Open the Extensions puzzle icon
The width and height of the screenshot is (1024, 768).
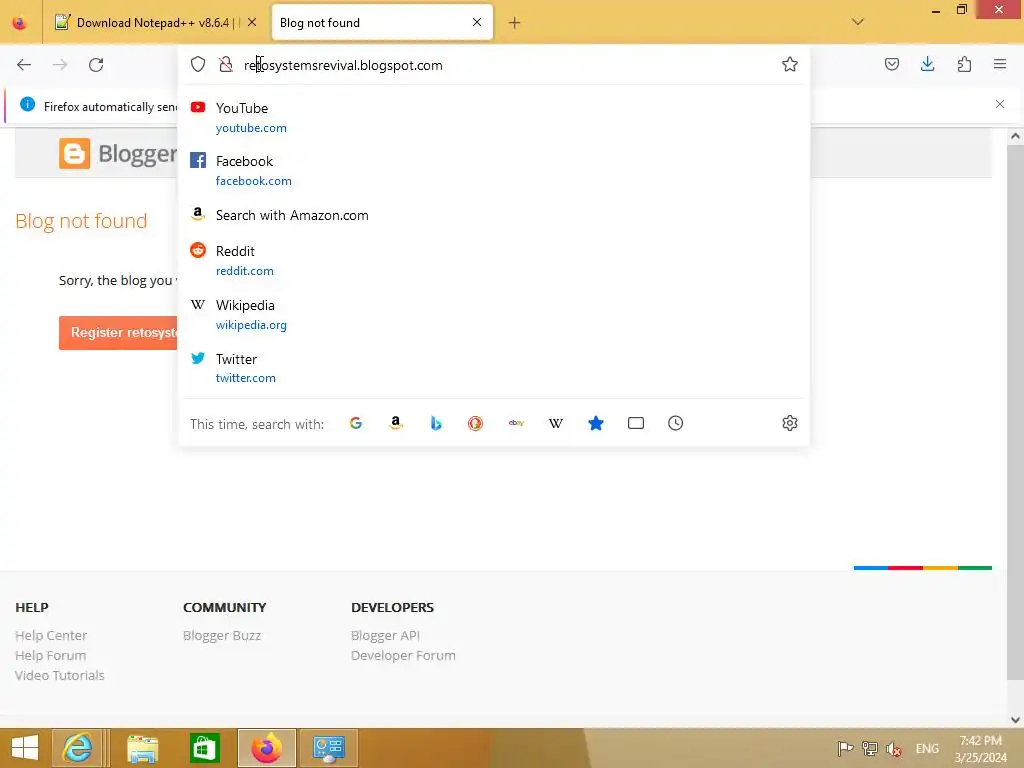click(964, 64)
